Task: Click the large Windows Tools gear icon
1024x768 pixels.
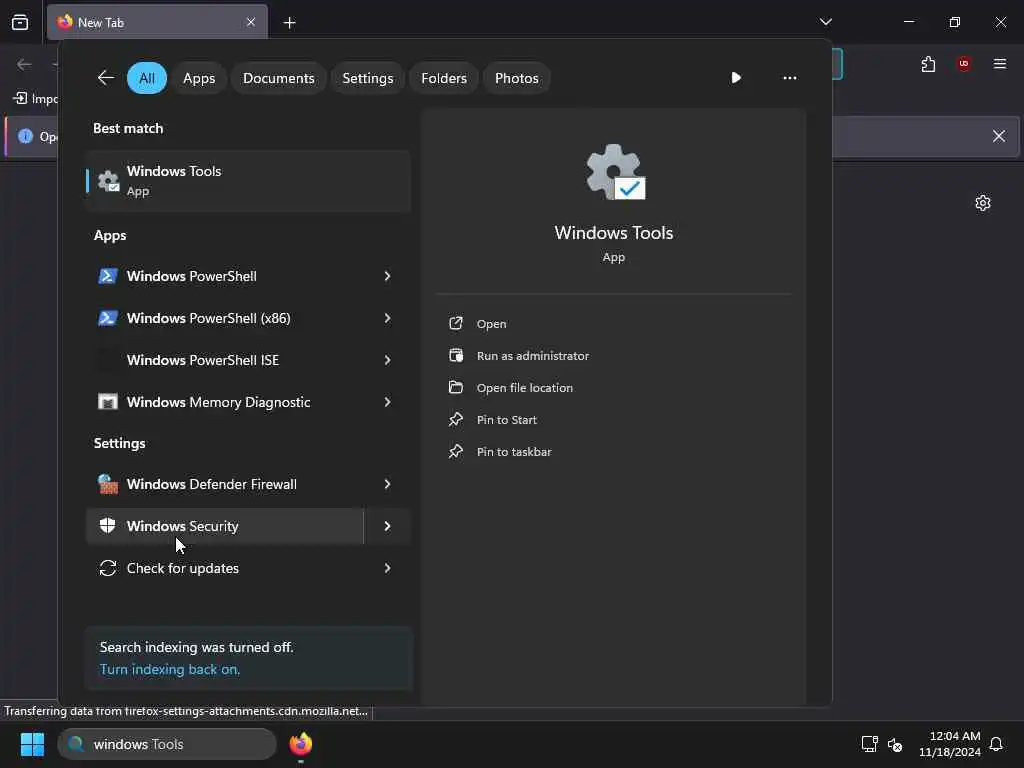Action: click(615, 172)
